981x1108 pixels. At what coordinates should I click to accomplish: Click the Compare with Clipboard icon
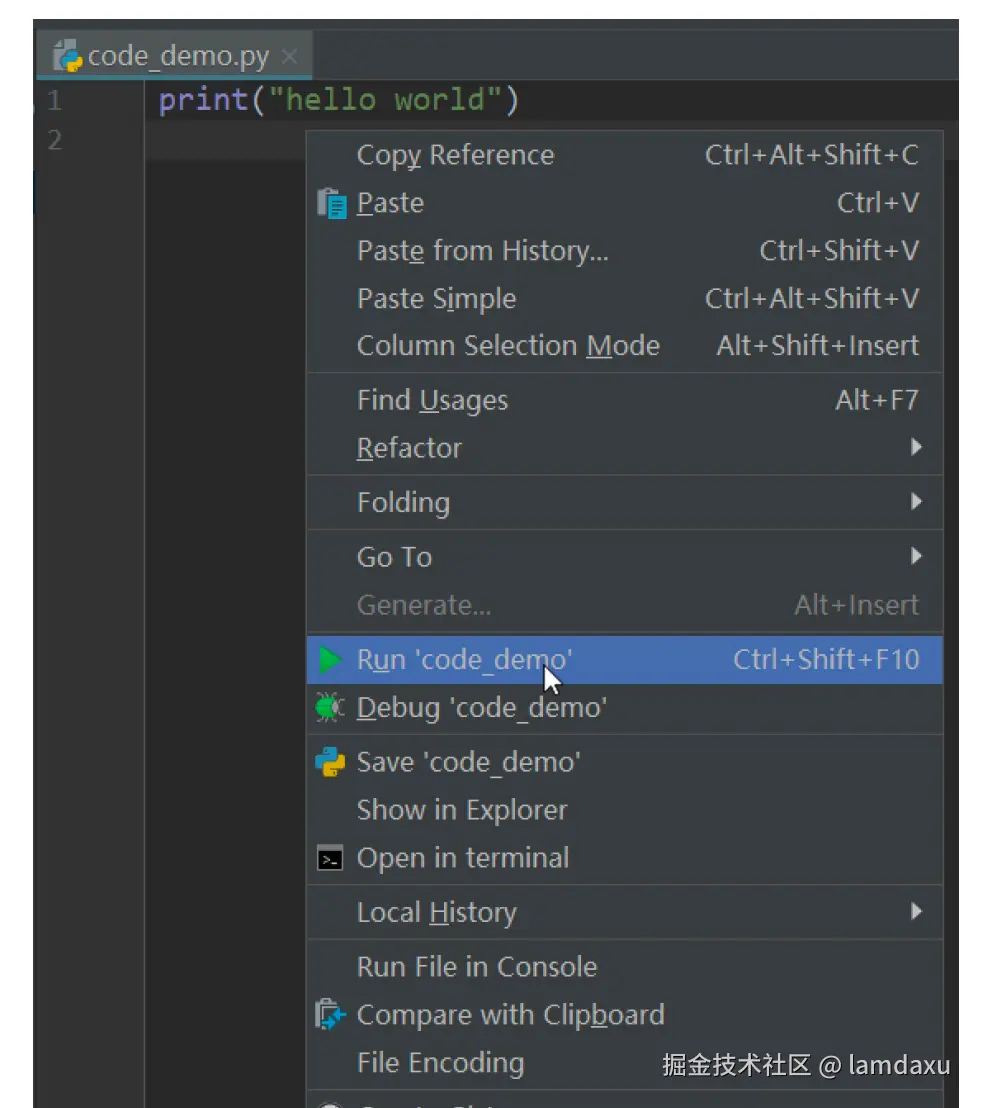[330, 1015]
